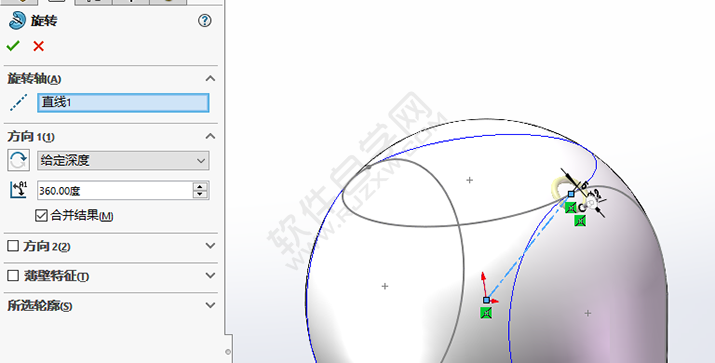Reverse the revolve direction button
715x363 pixels.
click(x=18, y=160)
